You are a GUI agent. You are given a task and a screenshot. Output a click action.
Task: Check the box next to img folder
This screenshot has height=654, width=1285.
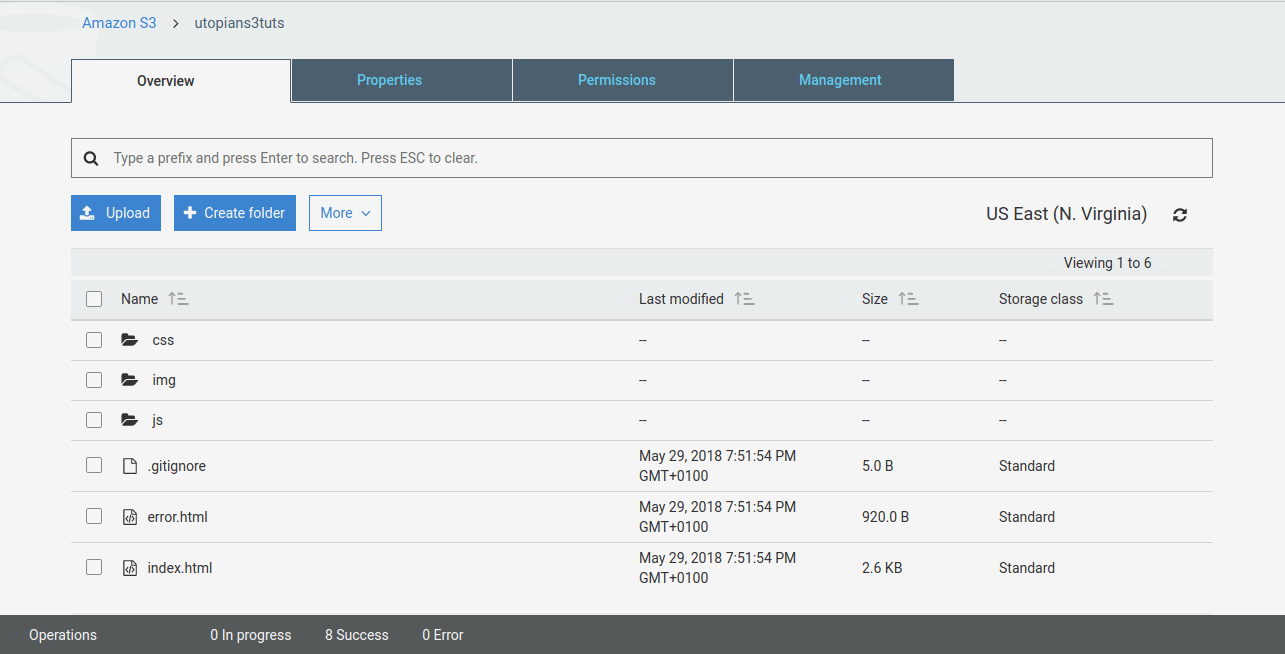click(94, 380)
